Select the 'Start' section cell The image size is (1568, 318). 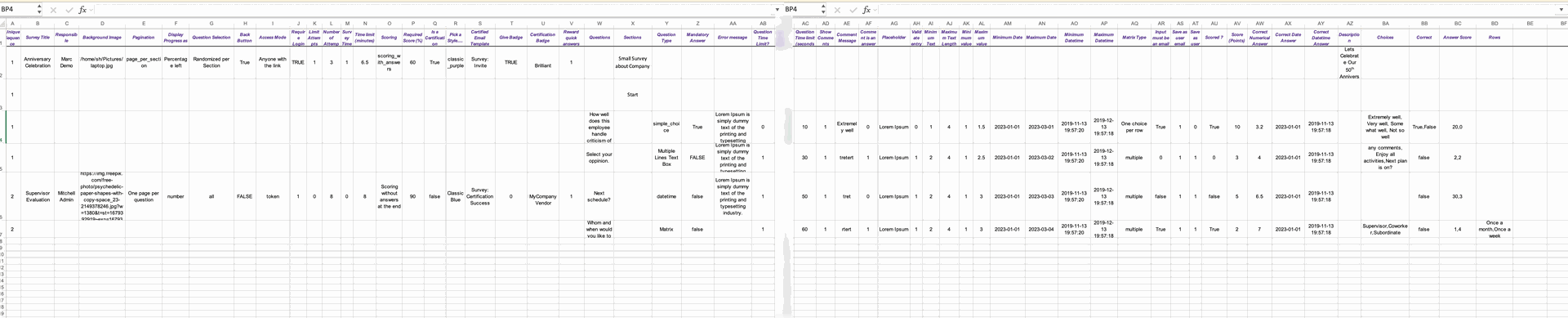click(x=632, y=95)
